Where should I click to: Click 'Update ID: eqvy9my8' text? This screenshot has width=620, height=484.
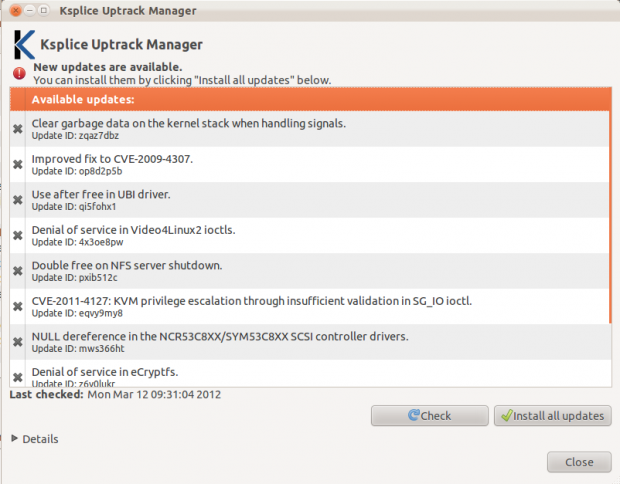pos(77,314)
